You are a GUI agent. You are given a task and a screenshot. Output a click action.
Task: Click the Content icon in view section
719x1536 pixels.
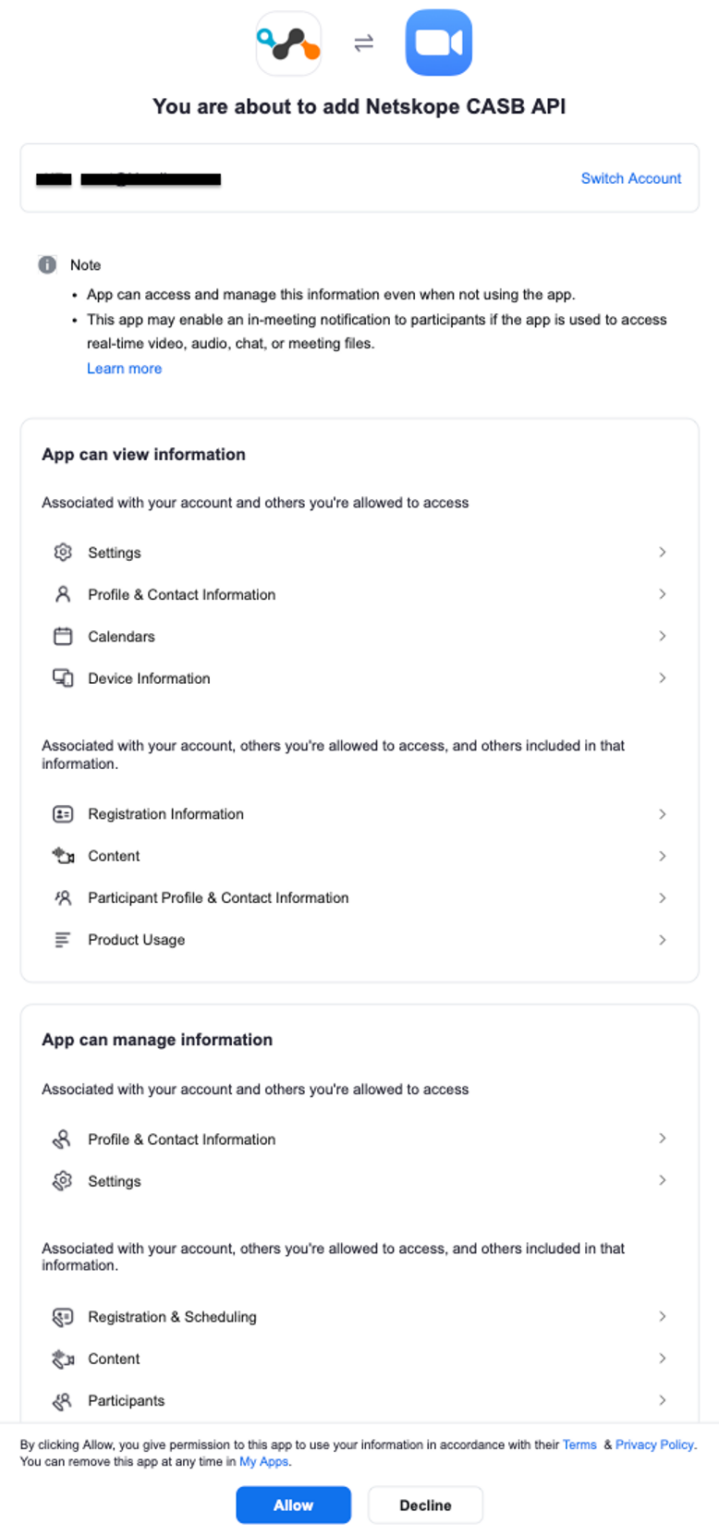(x=62, y=856)
